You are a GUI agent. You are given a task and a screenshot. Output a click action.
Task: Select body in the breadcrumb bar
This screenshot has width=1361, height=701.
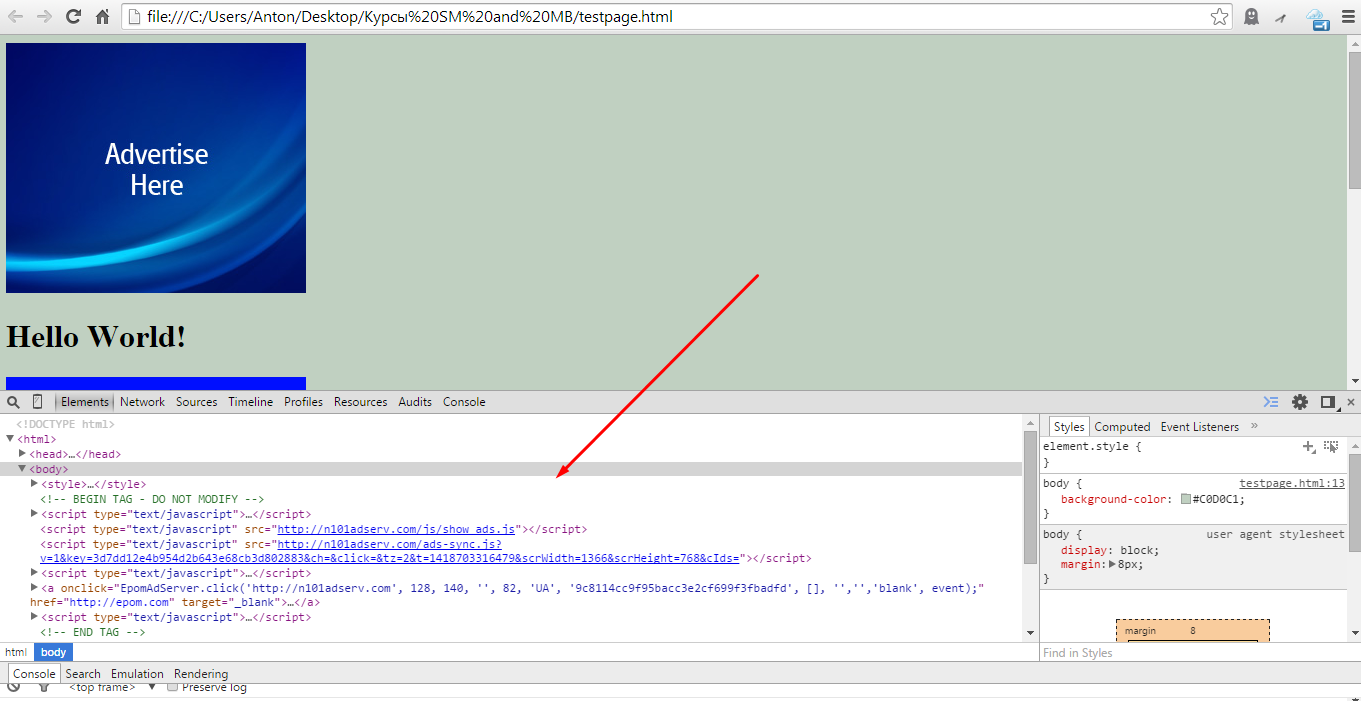tap(53, 652)
